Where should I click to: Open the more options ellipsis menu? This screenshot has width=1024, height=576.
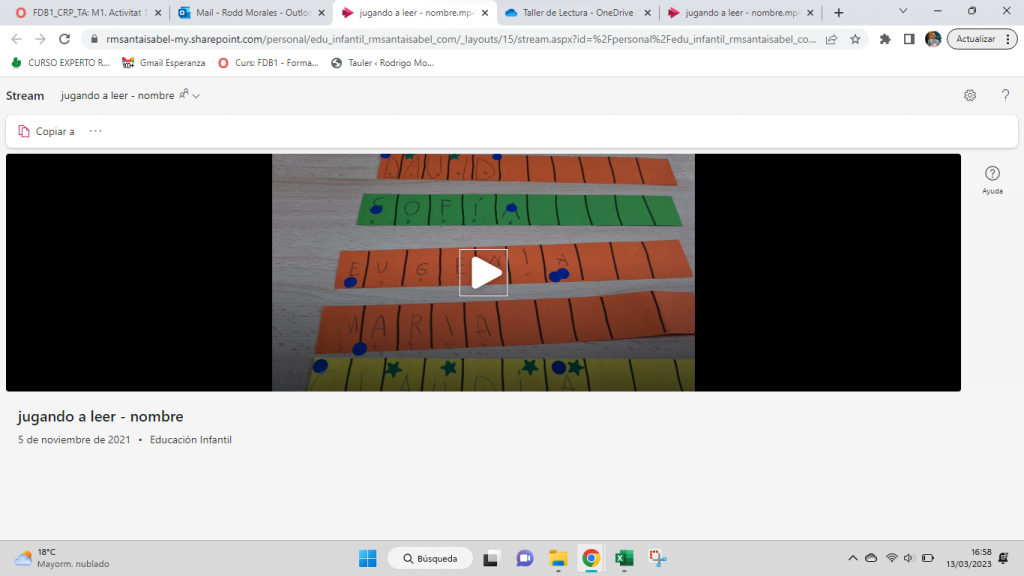tap(96, 131)
